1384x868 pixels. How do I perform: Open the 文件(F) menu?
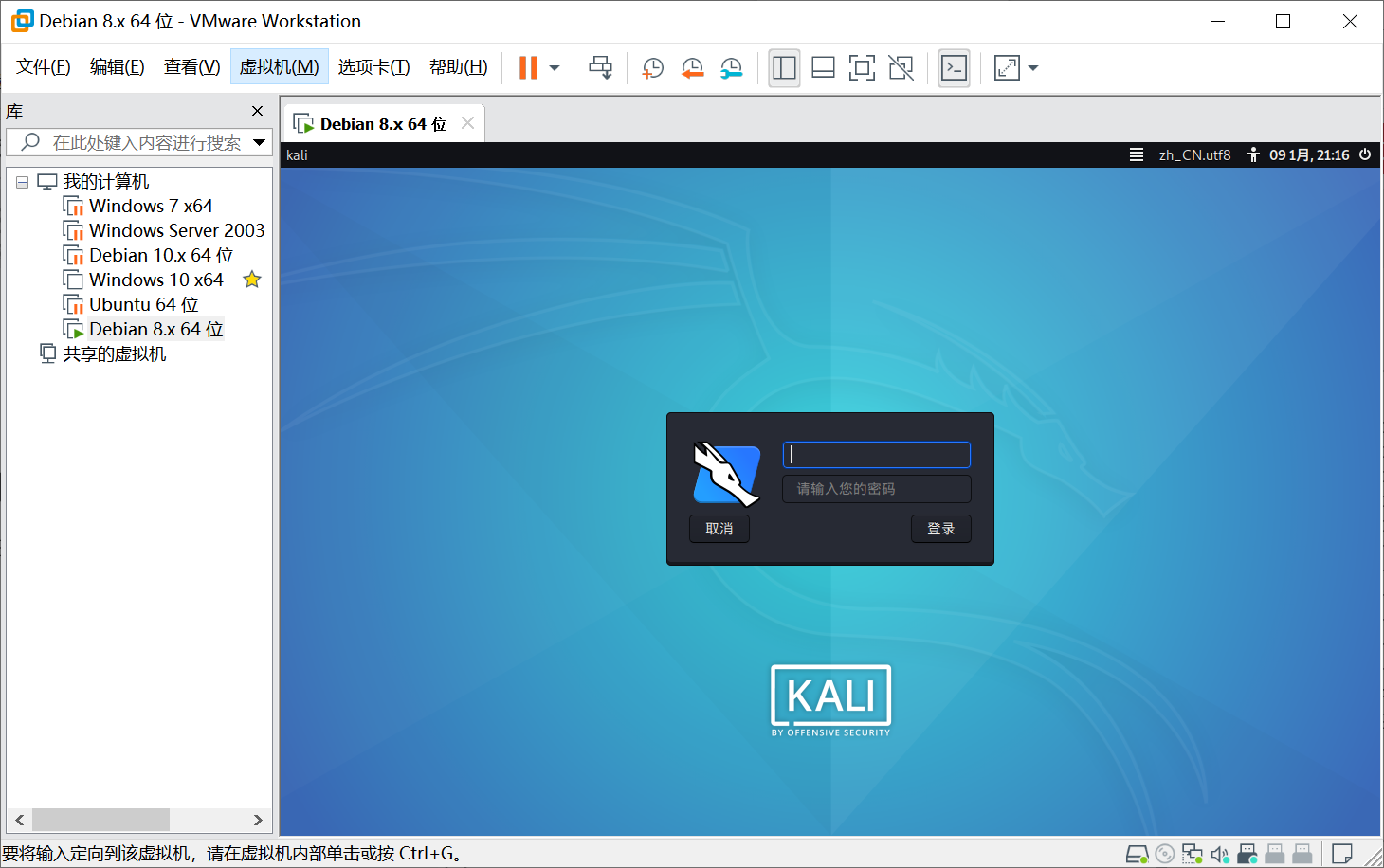(44, 67)
